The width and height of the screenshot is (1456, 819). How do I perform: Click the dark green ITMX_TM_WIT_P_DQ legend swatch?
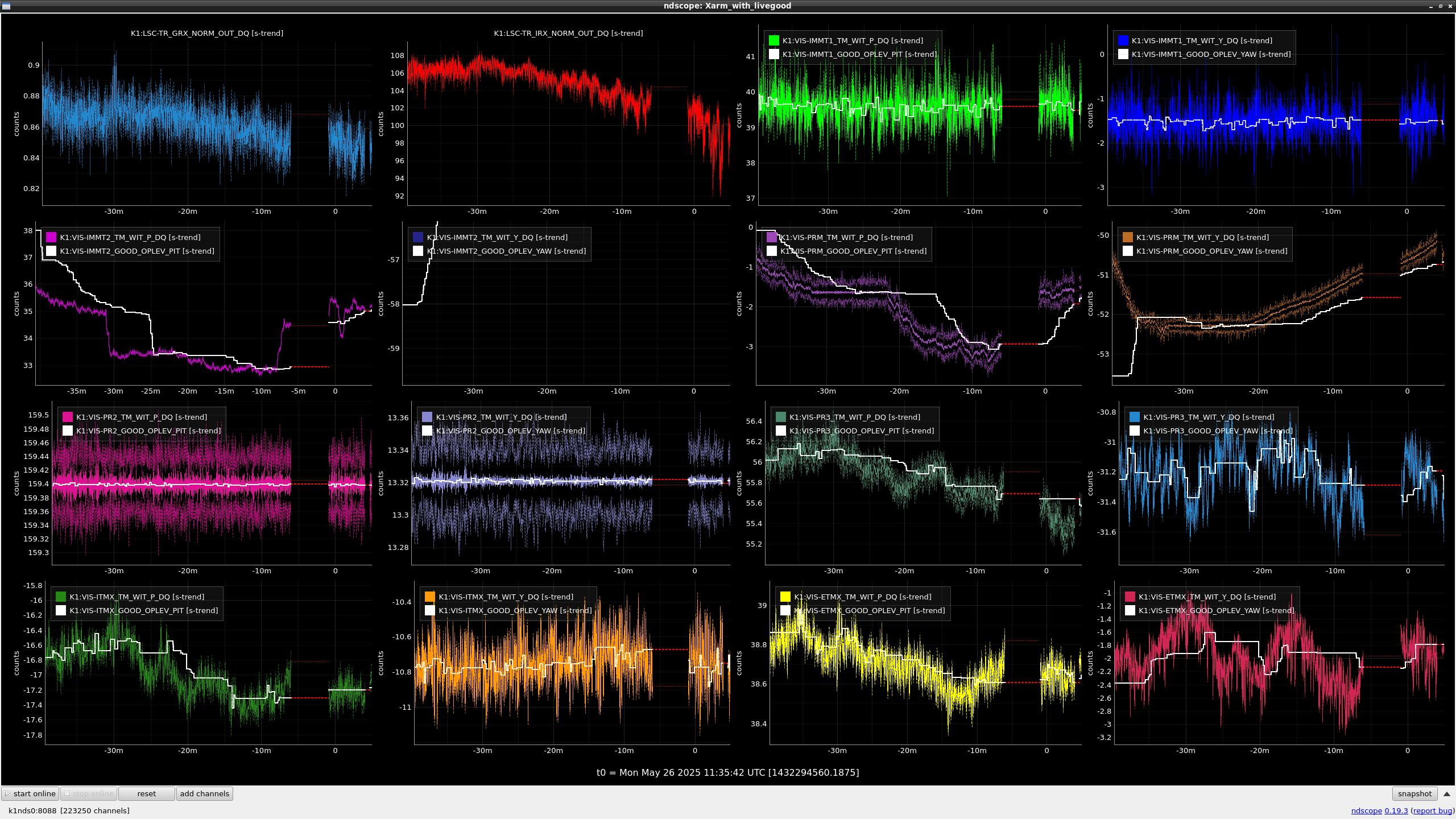click(x=61, y=597)
